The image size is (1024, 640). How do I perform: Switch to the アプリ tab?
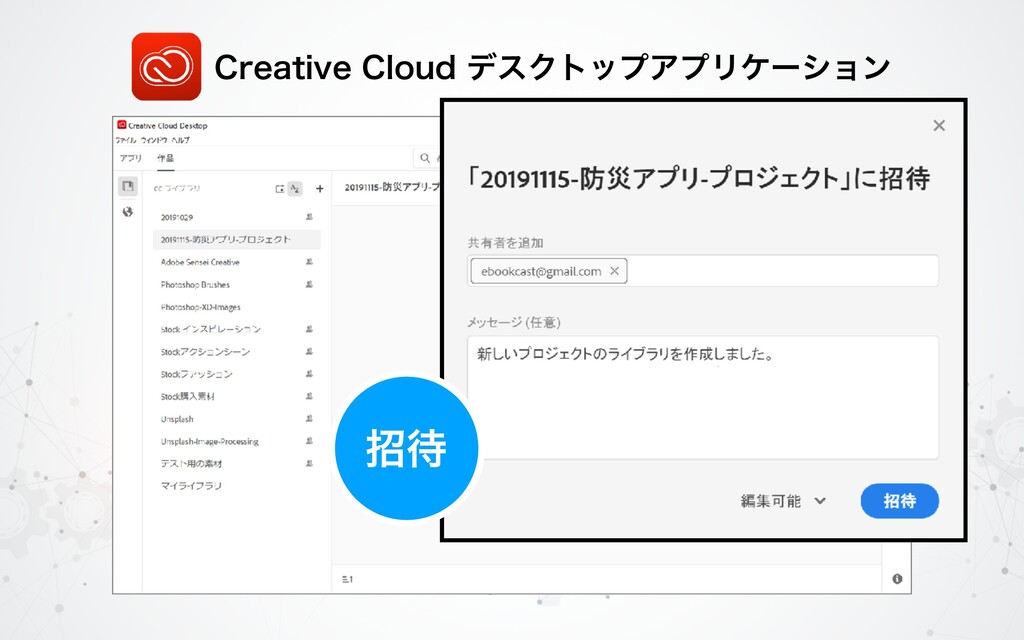tap(131, 158)
